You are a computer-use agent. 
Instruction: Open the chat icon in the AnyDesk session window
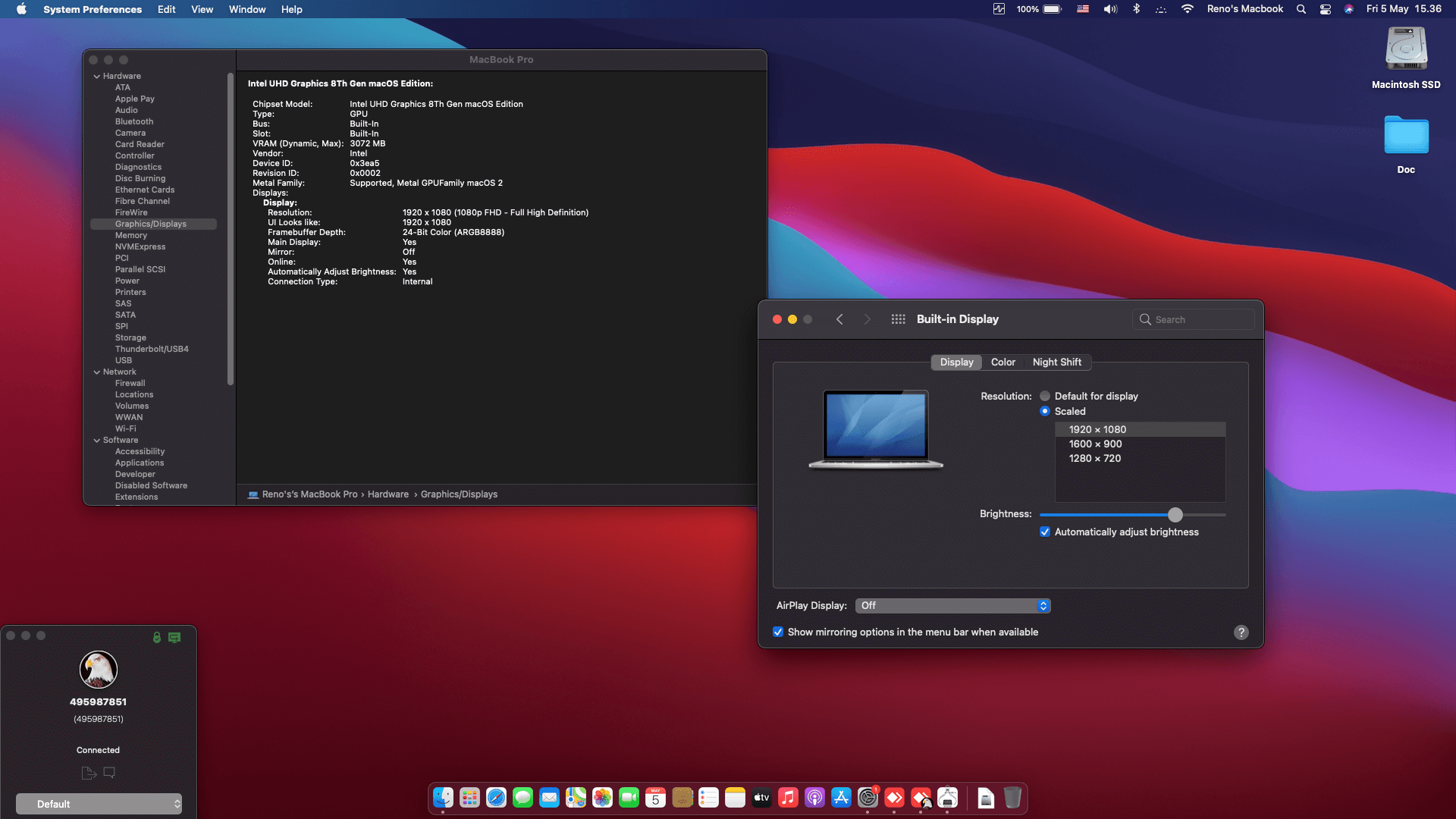[110, 773]
